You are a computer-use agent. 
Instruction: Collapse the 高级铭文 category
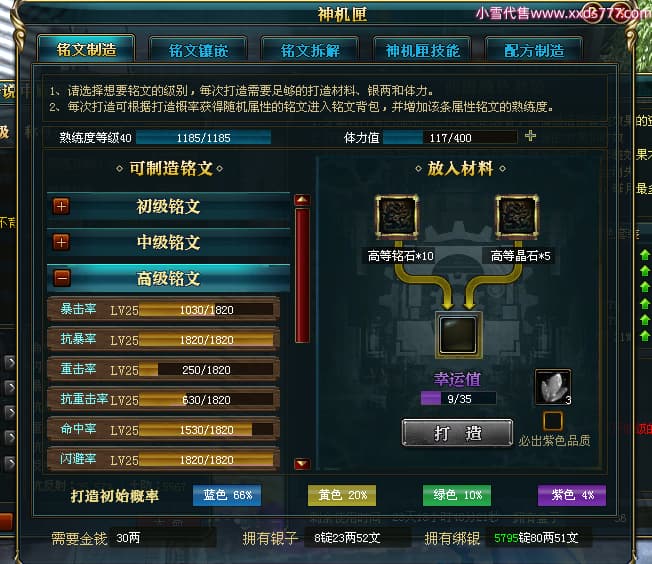pyautogui.click(x=62, y=278)
